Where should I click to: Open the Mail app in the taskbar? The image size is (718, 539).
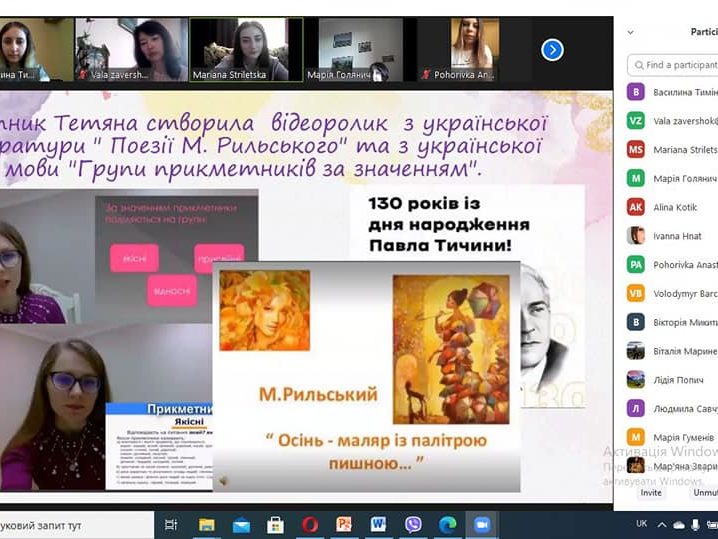(241, 524)
